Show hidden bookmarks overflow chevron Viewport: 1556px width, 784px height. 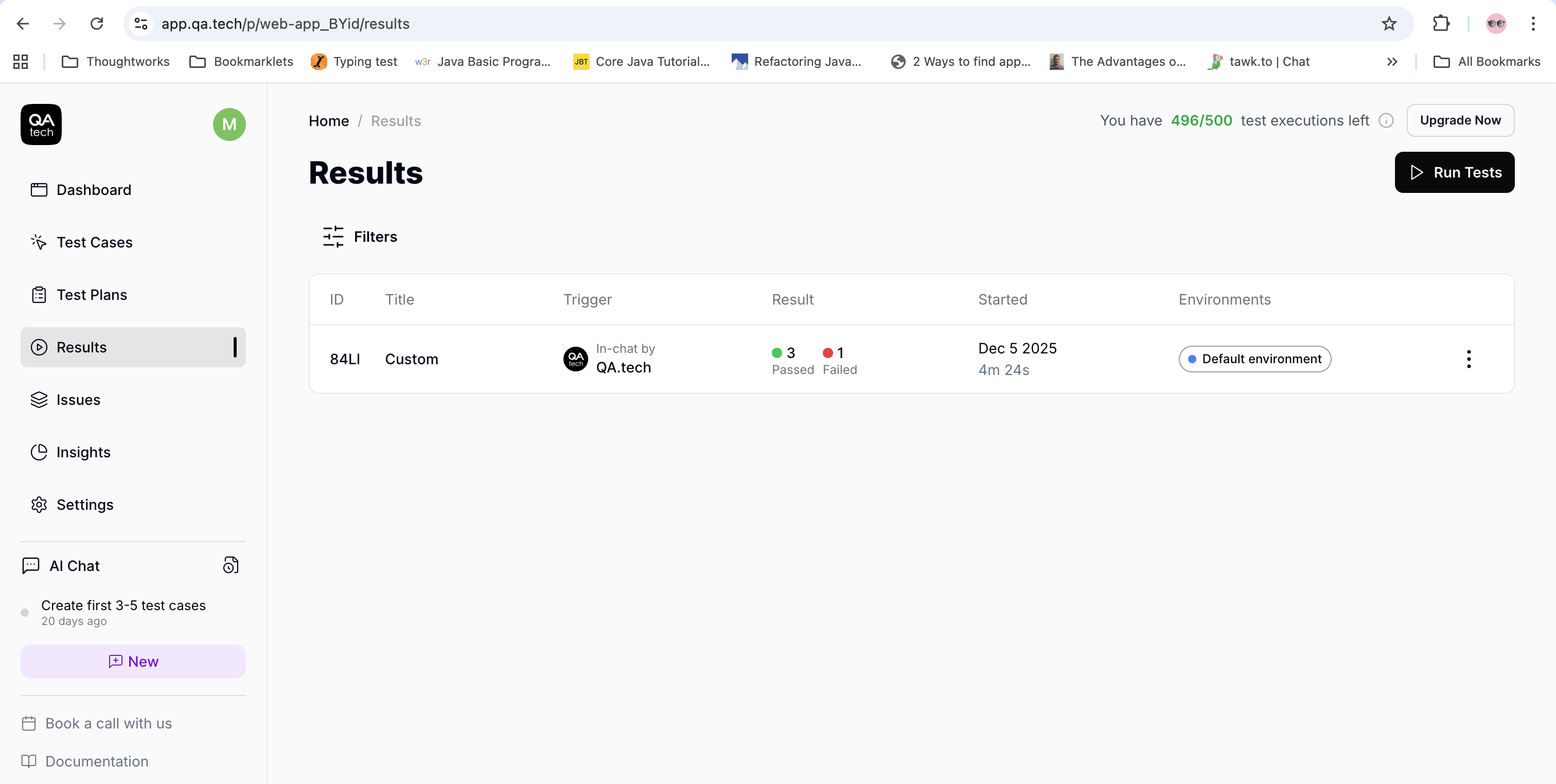pos(1392,62)
